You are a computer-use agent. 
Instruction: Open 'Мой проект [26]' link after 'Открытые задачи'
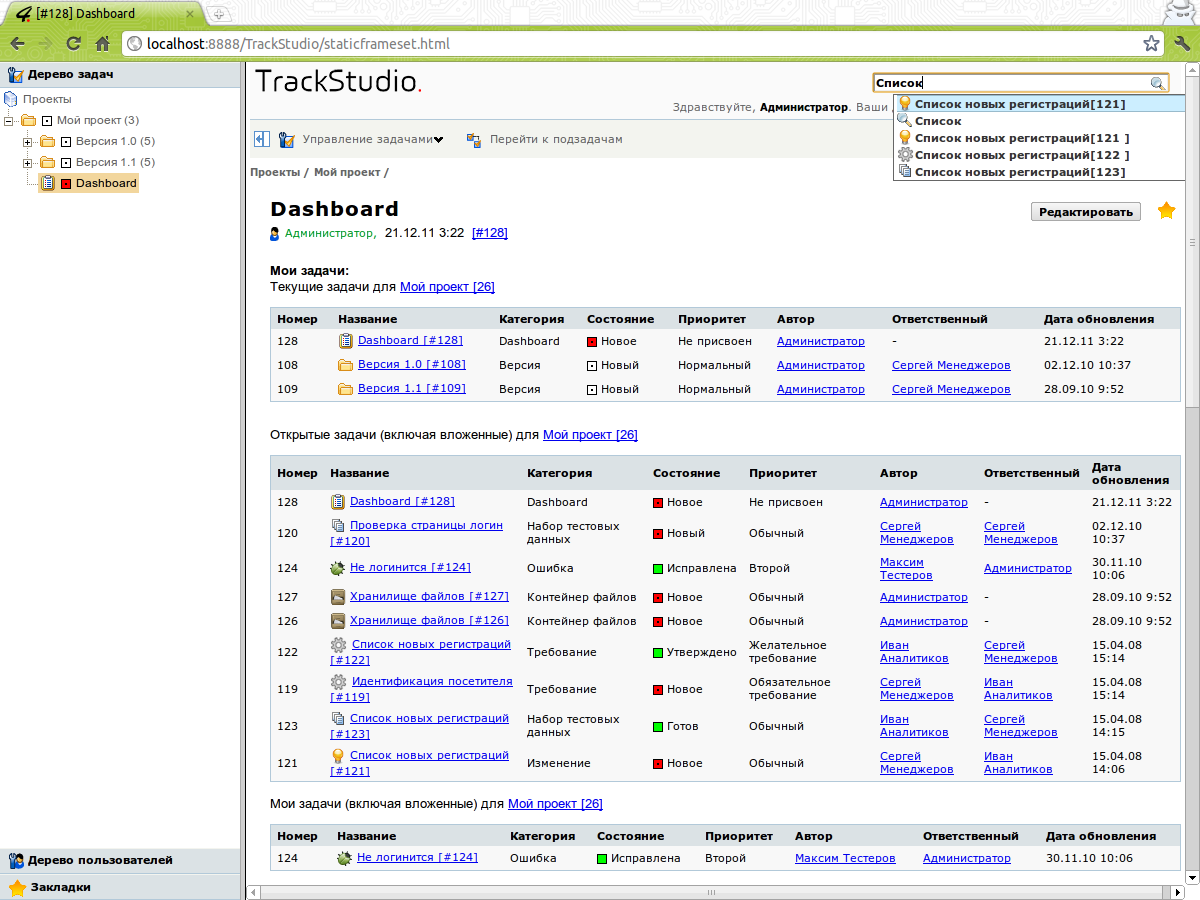(590, 435)
